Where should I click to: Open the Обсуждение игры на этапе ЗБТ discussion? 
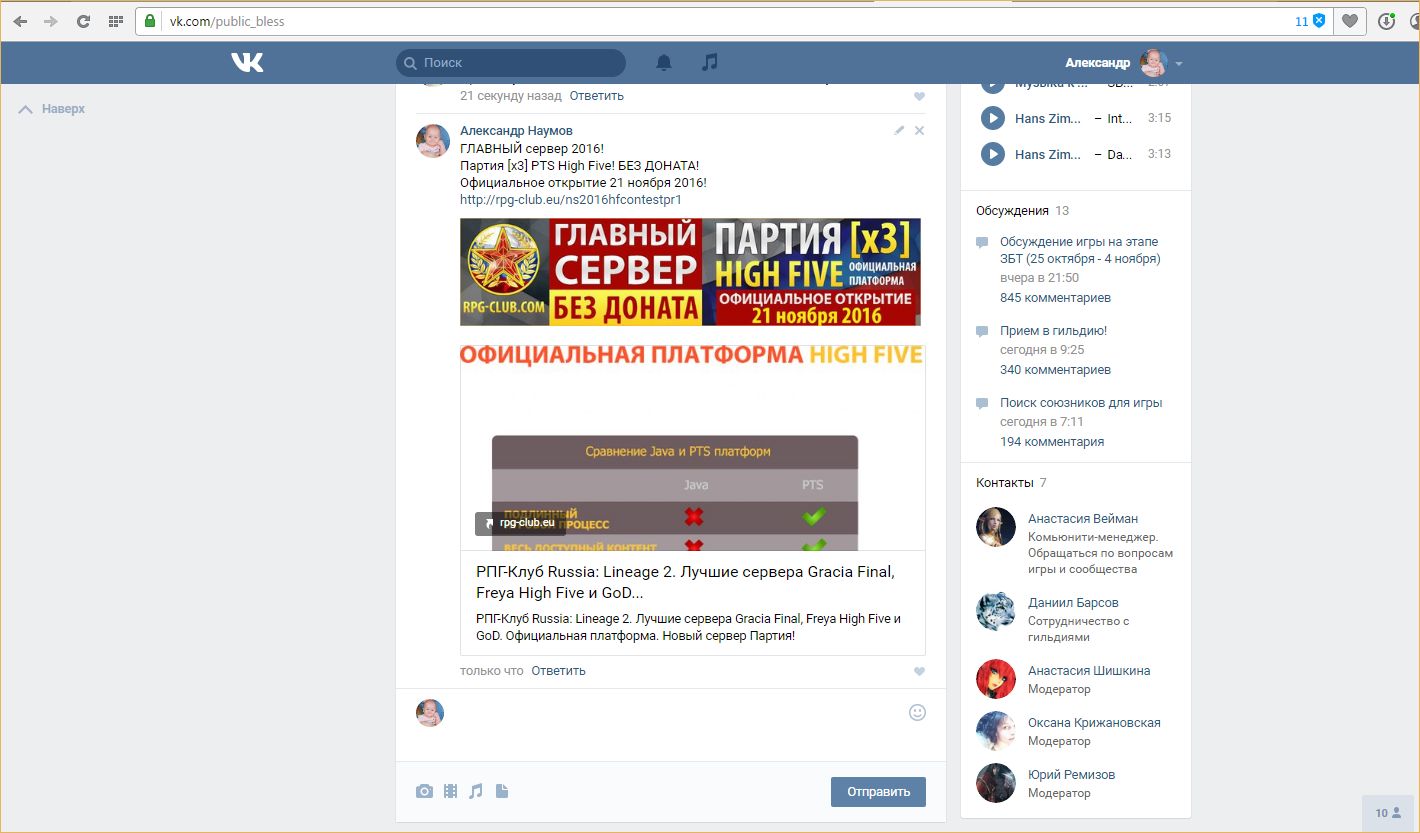coord(1080,250)
